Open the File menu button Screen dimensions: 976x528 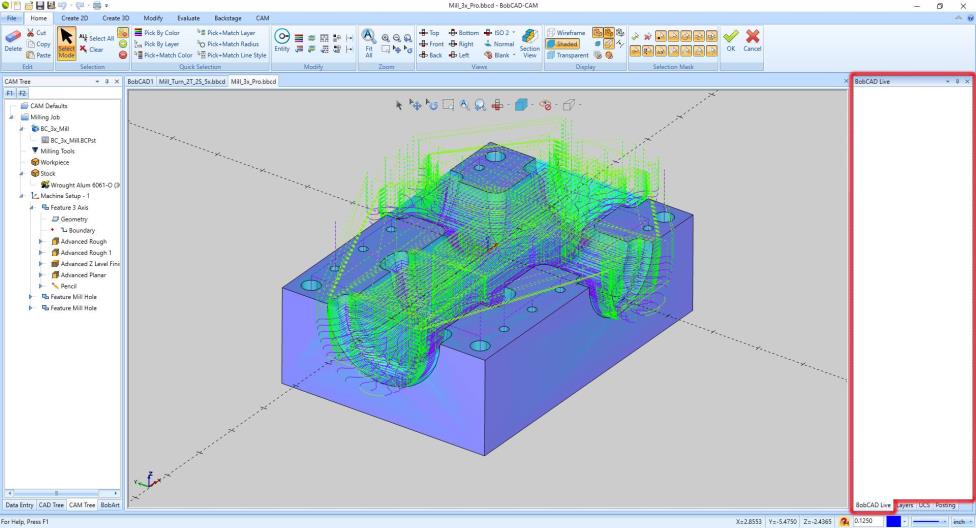click(x=12, y=18)
